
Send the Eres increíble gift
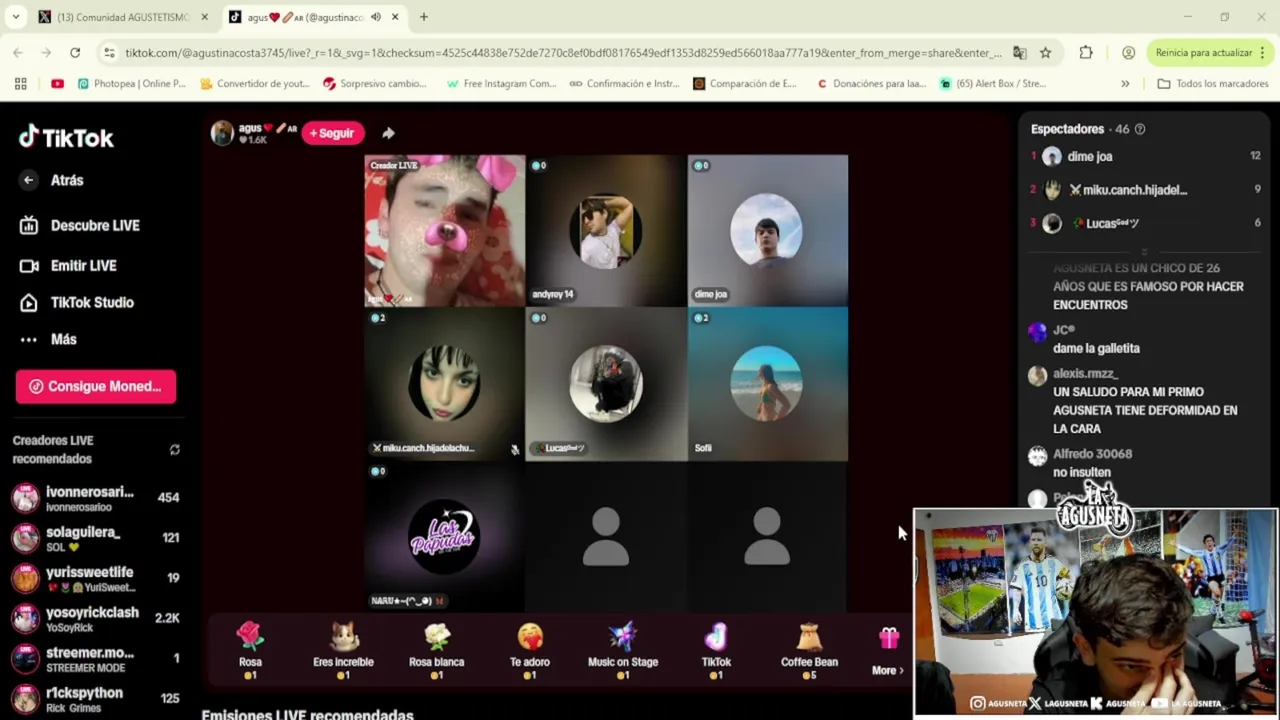point(343,651)
